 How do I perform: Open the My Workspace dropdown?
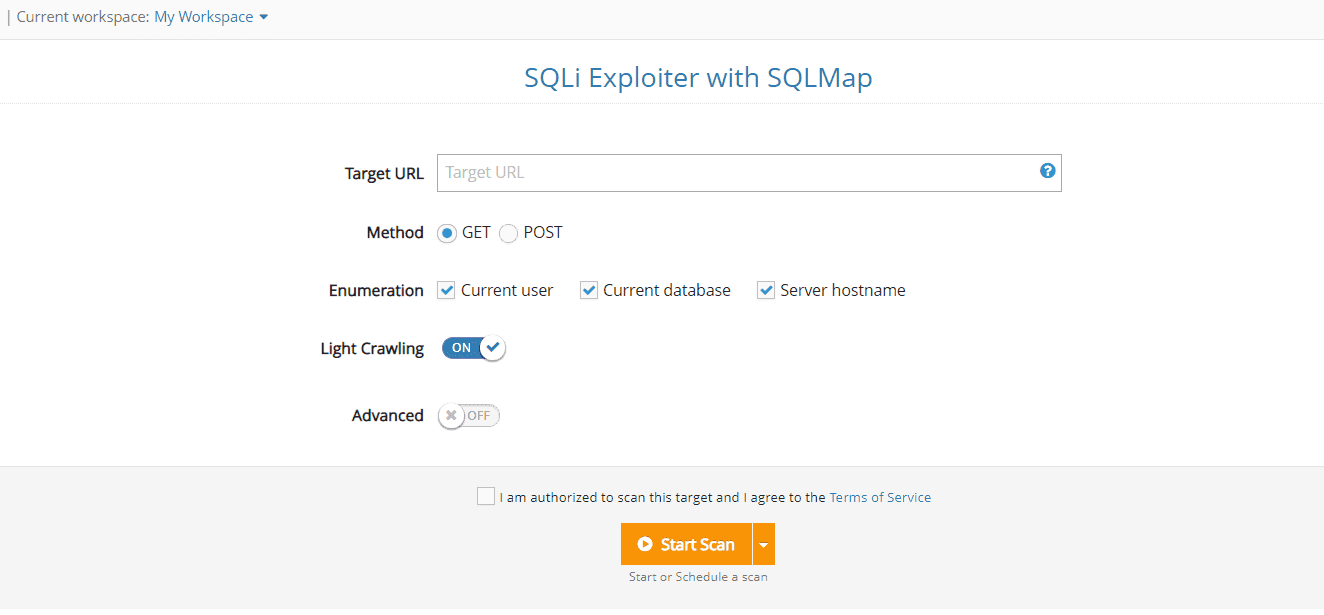click(x=203, y=16)
